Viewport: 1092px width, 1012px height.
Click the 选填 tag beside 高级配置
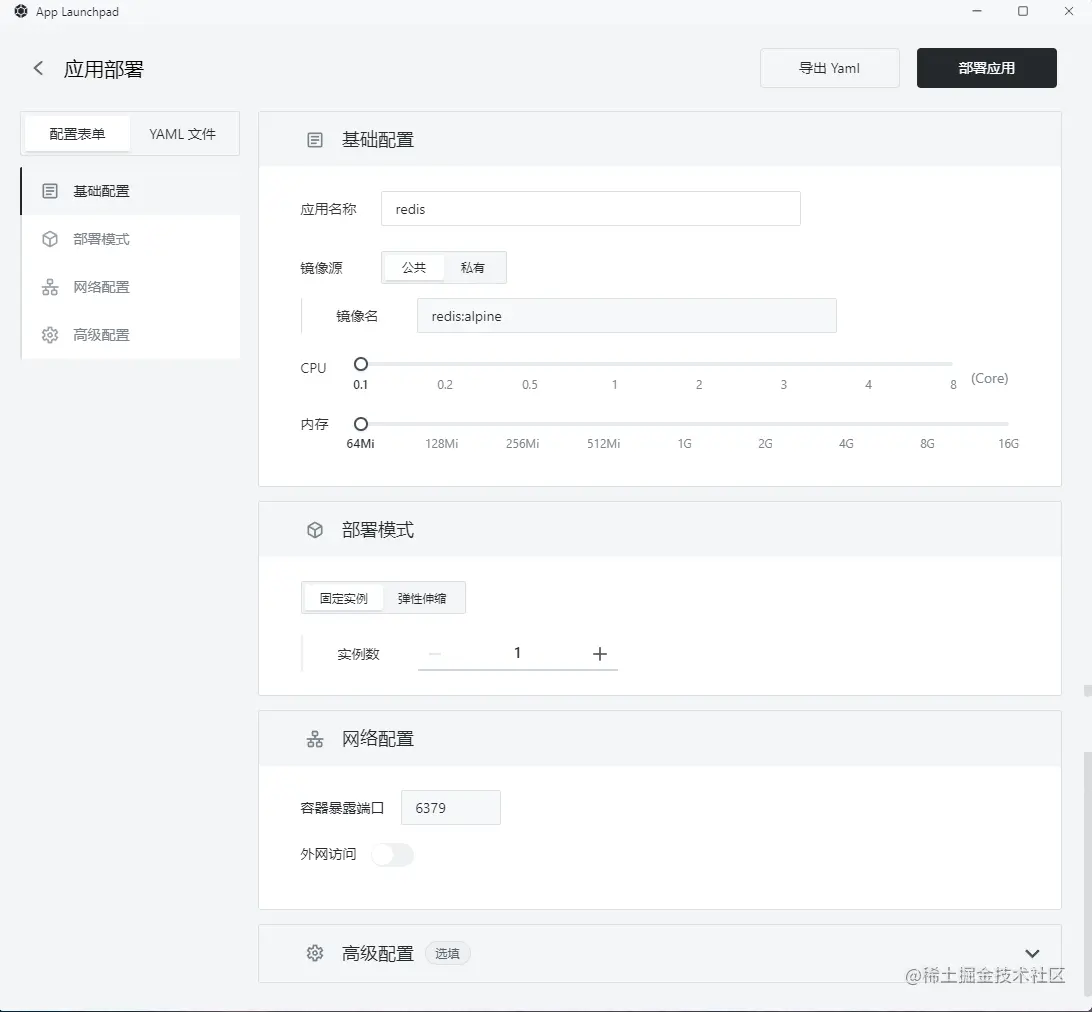(x=447, y=953)
